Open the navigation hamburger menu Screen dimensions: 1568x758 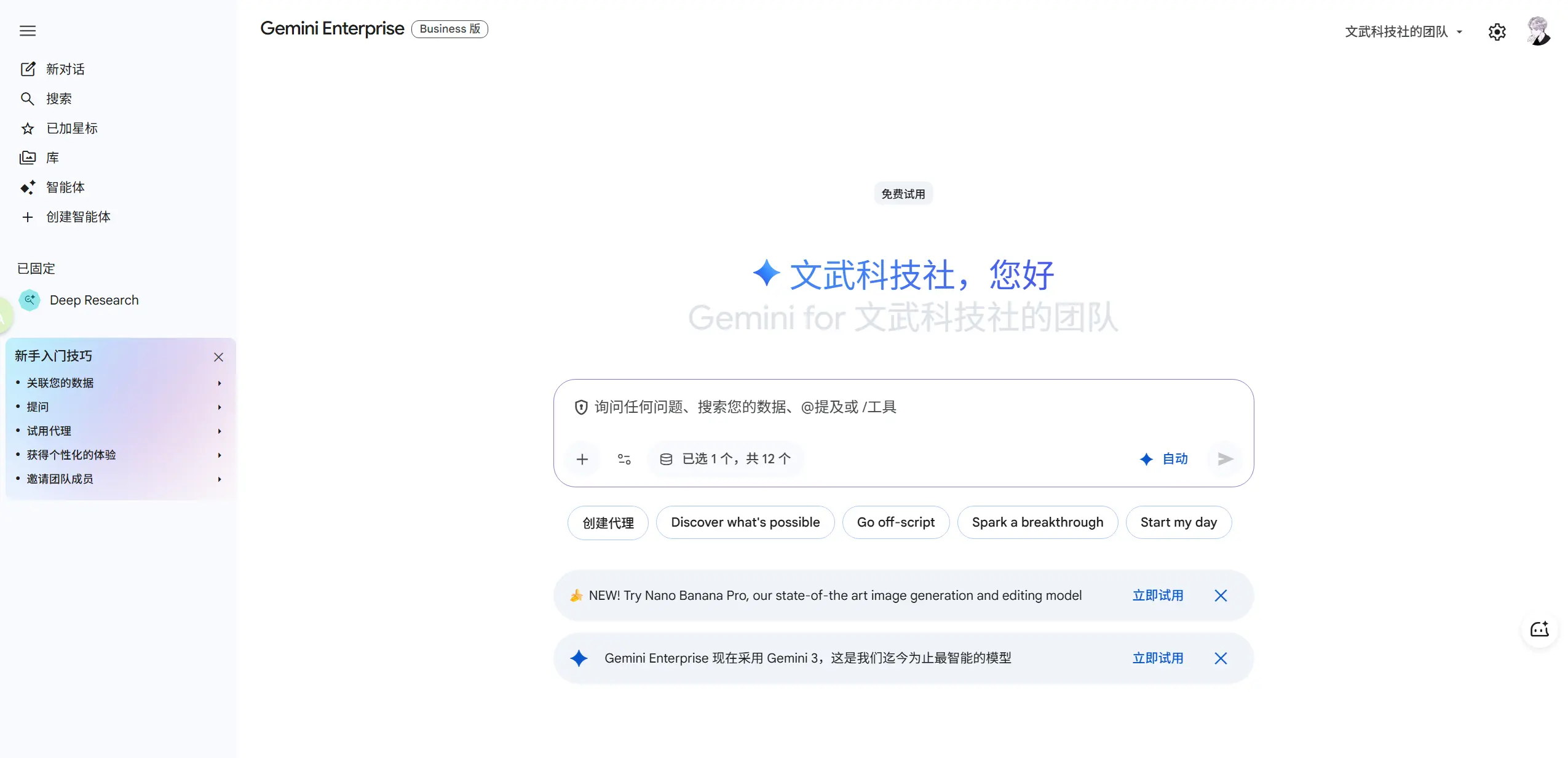(27, 31)
